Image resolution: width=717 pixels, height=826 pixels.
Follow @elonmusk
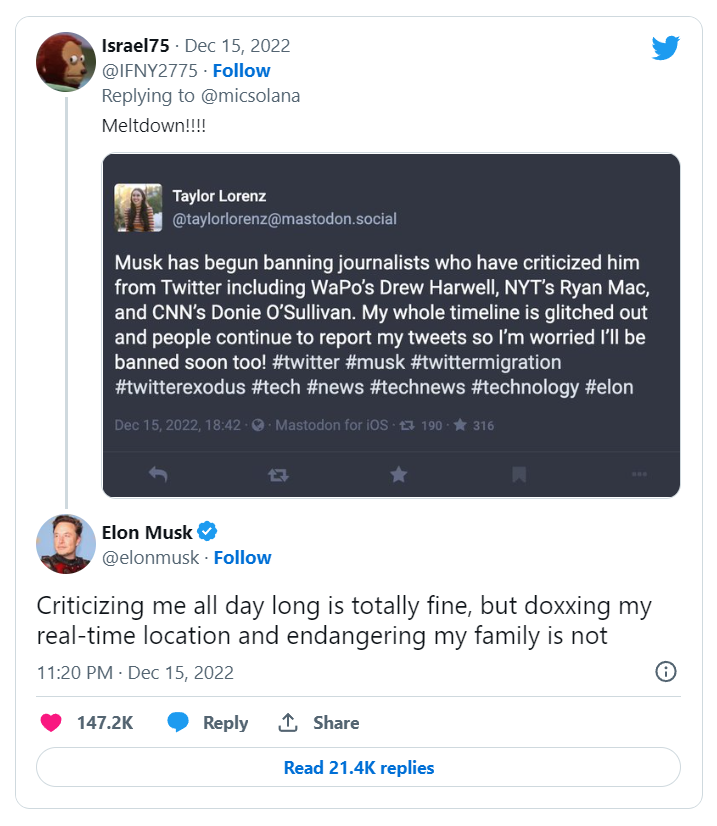click(x=243, y=557)
